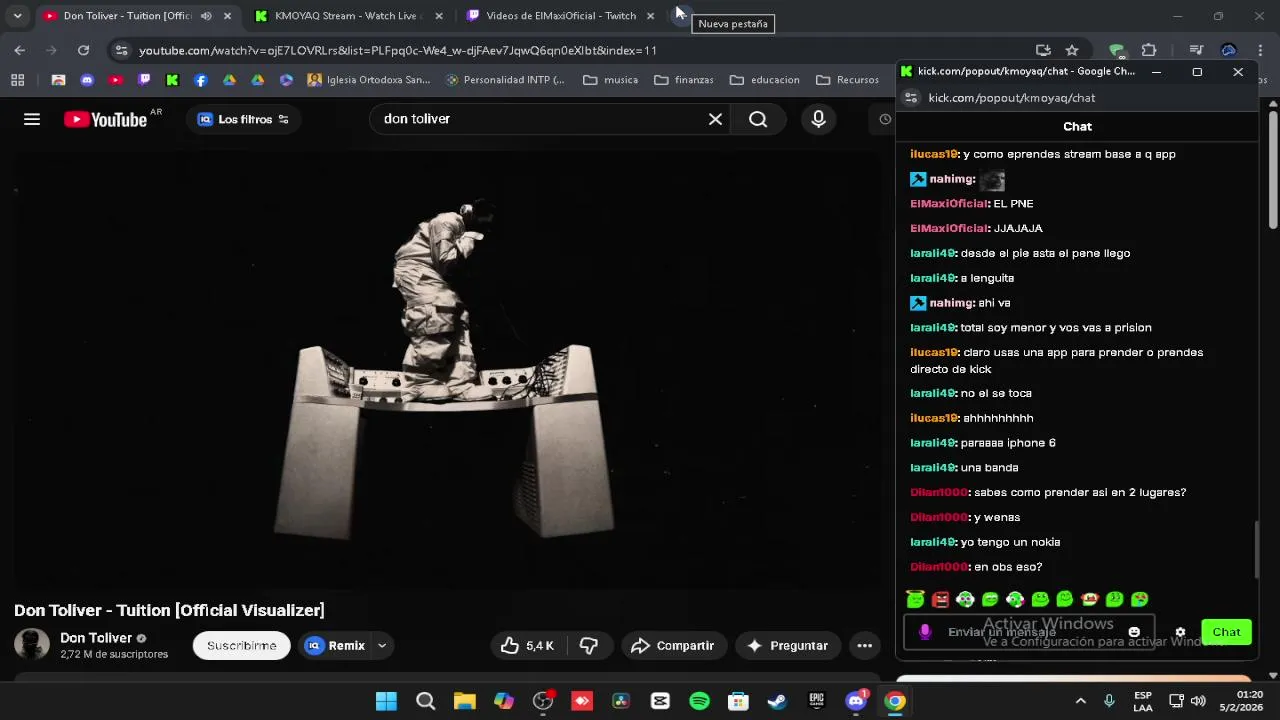View site information icon in address bar
Viewport: 1280px width, 720px height.
[x=121, y=50]
